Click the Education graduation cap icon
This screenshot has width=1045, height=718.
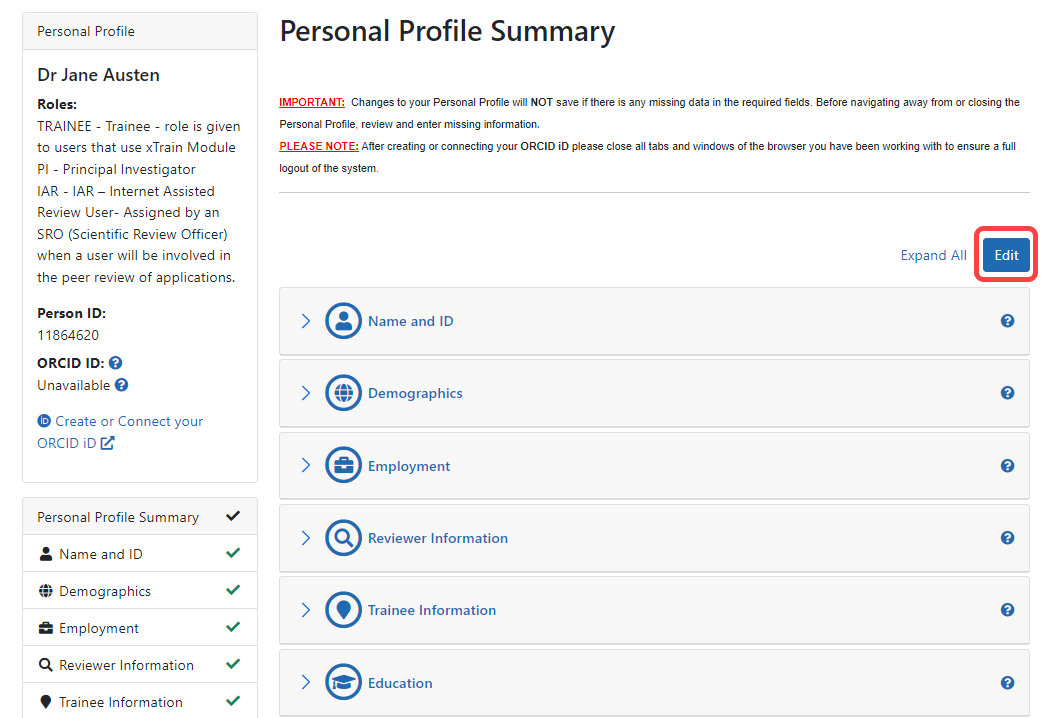pos(343,682)
